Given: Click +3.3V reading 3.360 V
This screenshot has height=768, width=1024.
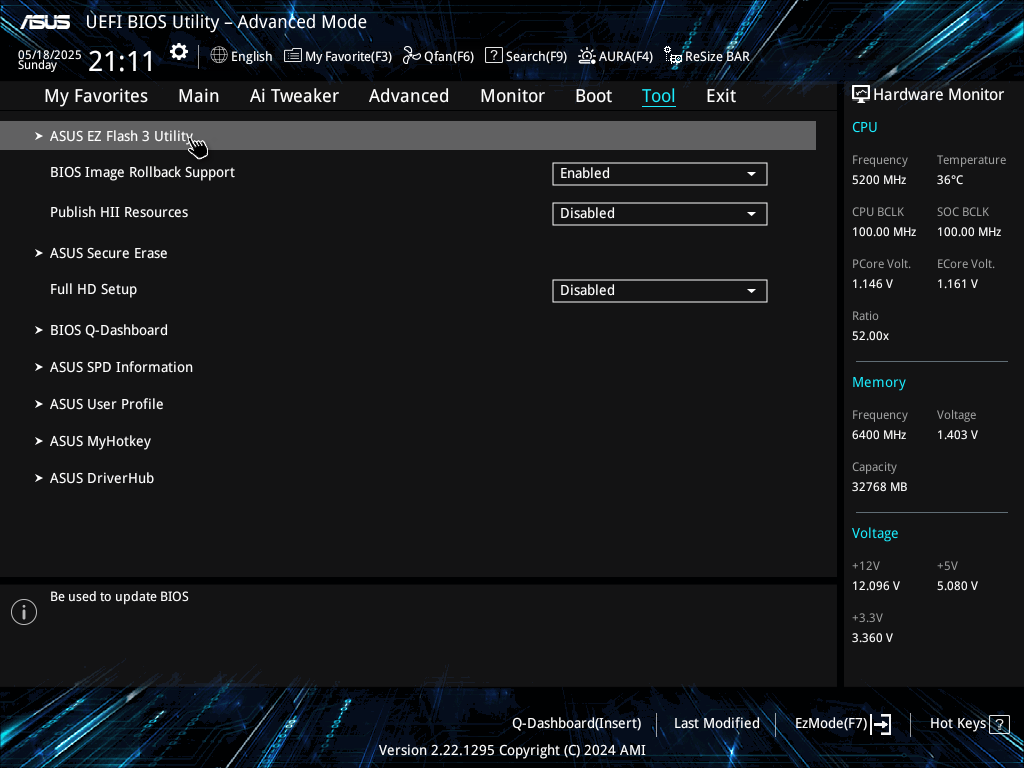Looking at the screenshot, I should click(872, 638).
